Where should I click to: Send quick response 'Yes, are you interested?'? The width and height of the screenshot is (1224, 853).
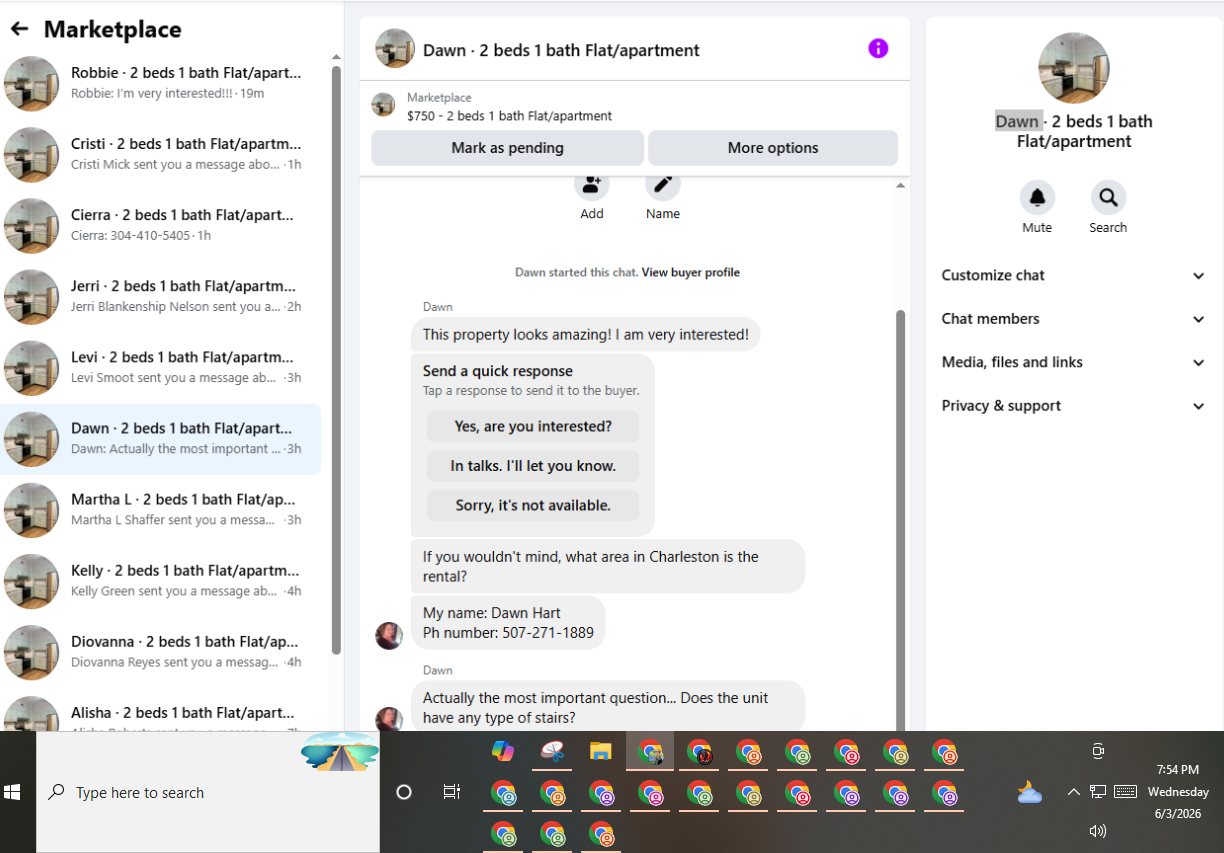click(x=533, y=426)
